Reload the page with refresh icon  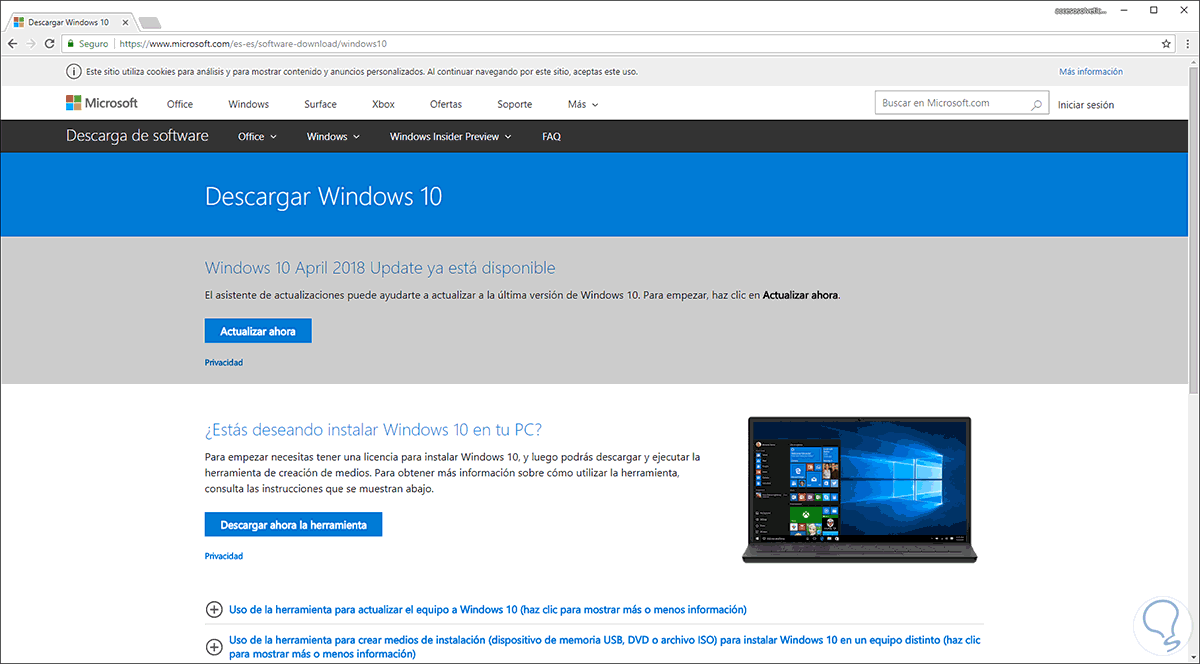pos(48,44)
